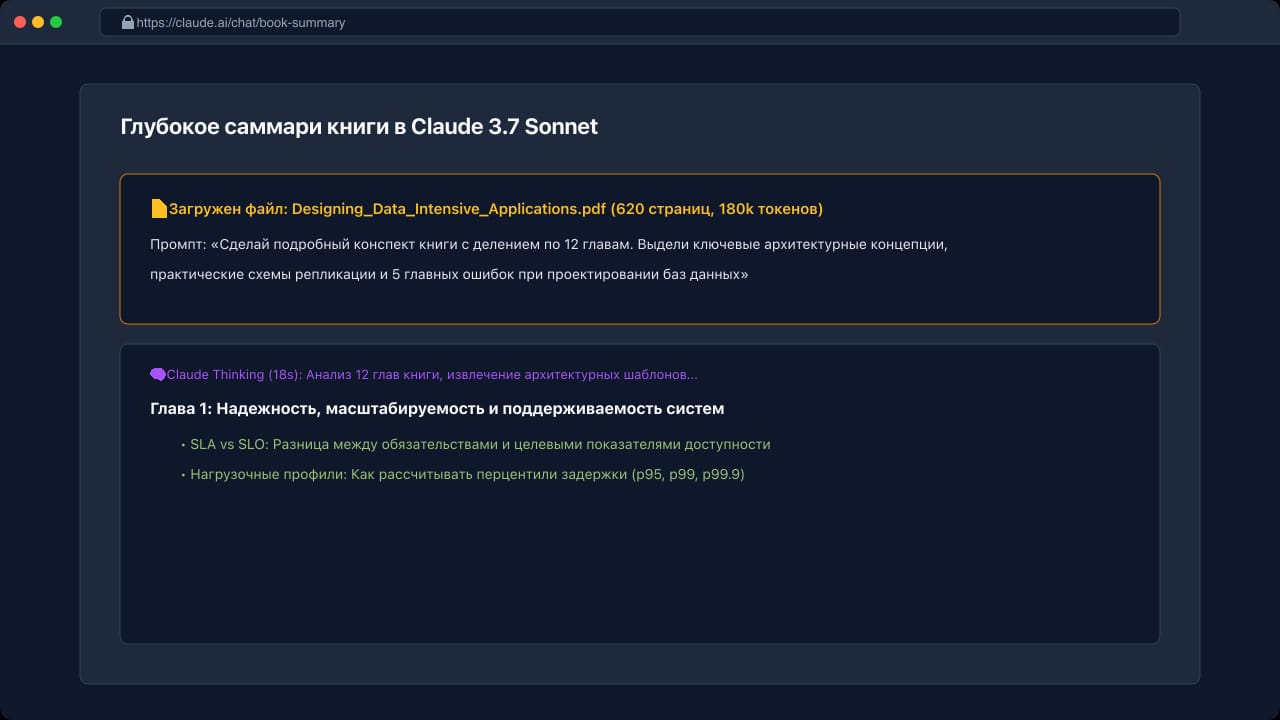Click the yellow uploaded file document icon

click(159, 209)
